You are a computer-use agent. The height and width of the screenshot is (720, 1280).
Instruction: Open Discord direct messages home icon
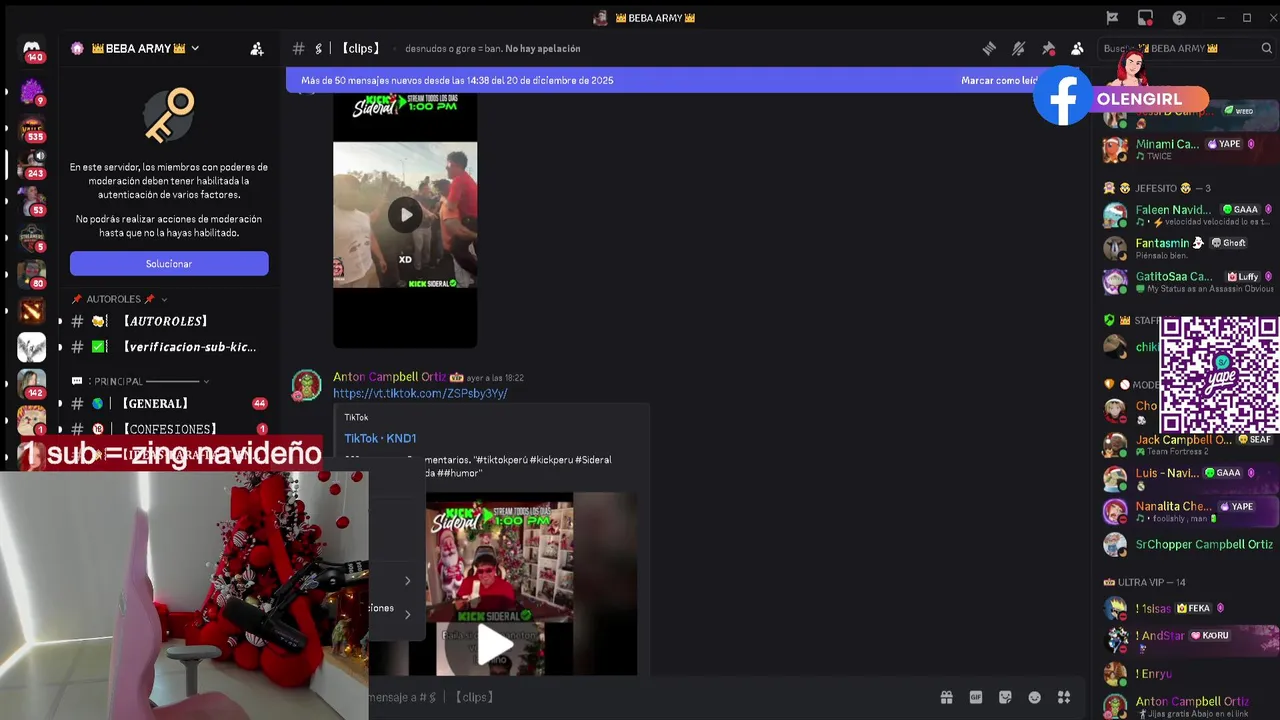tap(32, 49)
